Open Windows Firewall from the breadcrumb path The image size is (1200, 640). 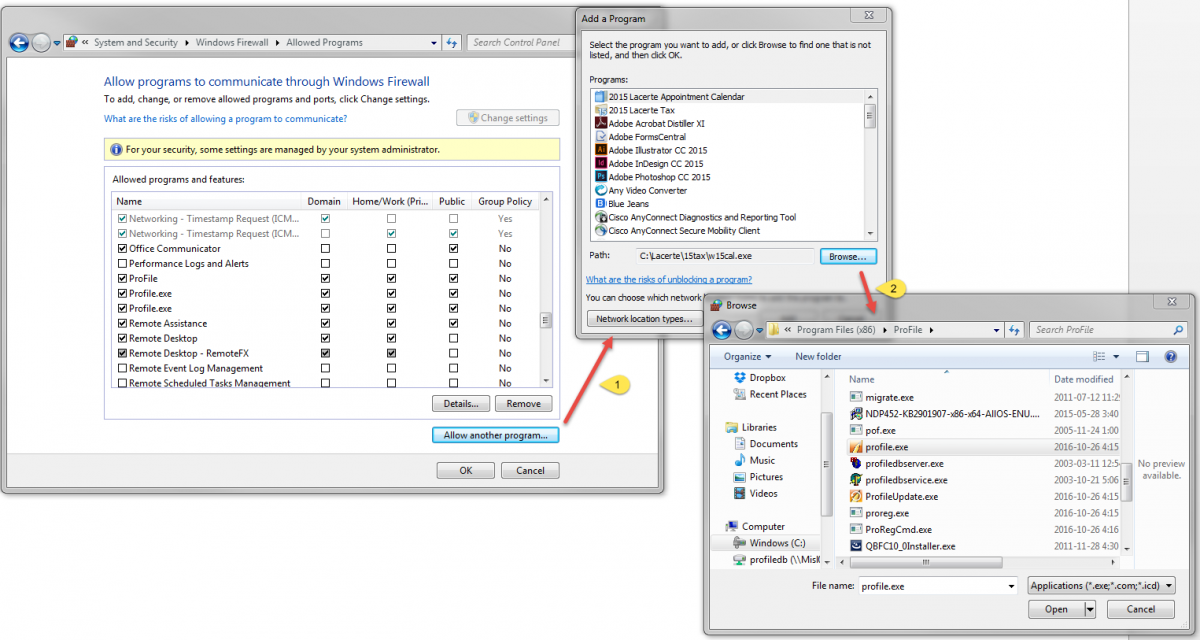[x=232, y=42]
